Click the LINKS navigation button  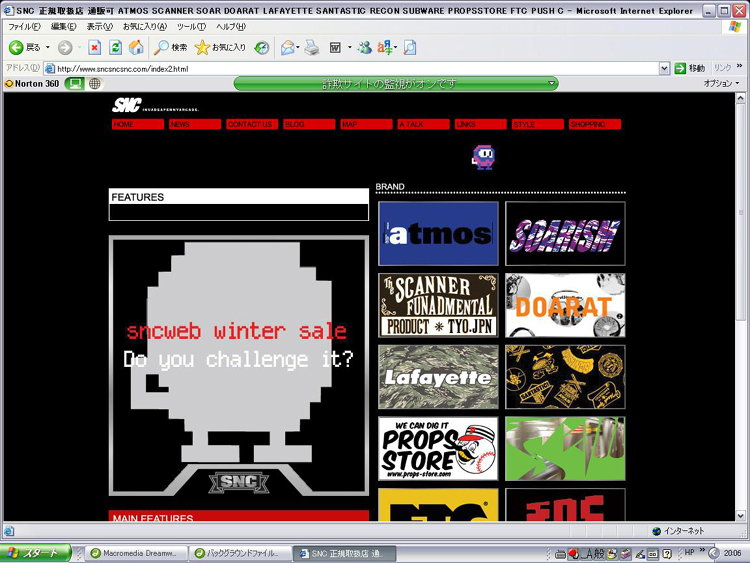481,124
